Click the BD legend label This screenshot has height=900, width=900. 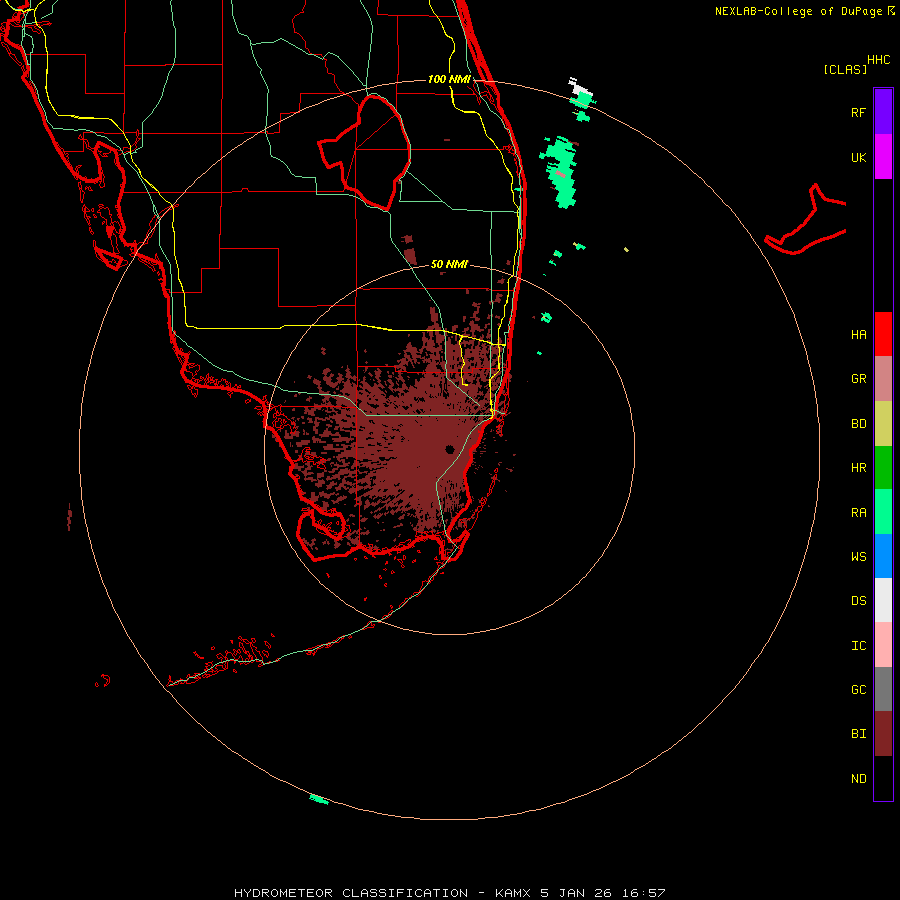tap(858, 424)
